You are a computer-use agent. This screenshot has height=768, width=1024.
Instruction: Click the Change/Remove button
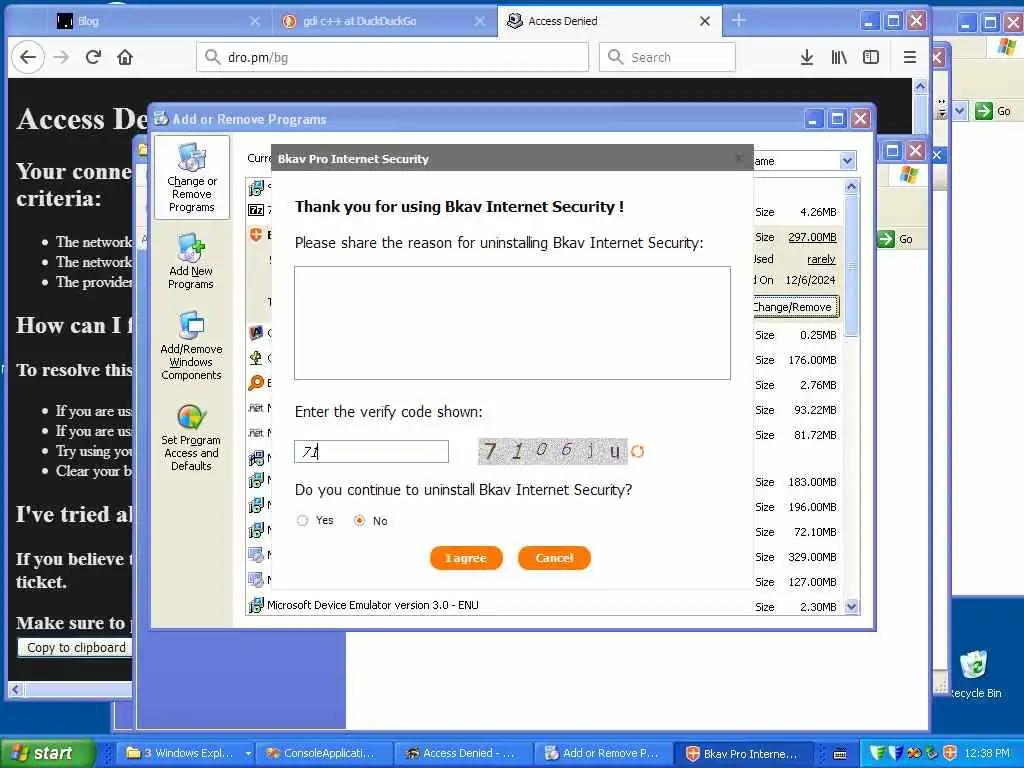coord(792,307)
